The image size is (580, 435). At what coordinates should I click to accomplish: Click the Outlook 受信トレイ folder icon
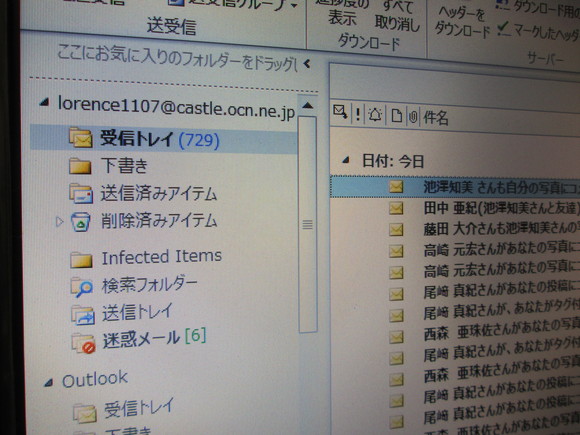85,413
